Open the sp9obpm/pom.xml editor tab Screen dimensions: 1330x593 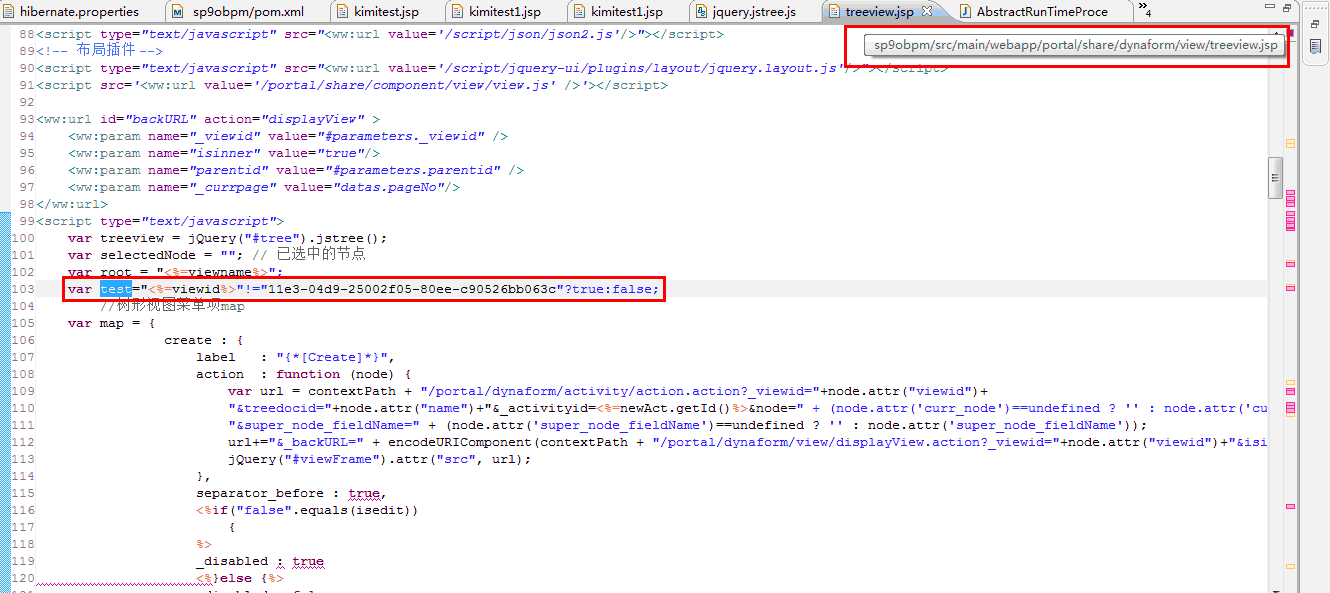click(x=247, y=12)
